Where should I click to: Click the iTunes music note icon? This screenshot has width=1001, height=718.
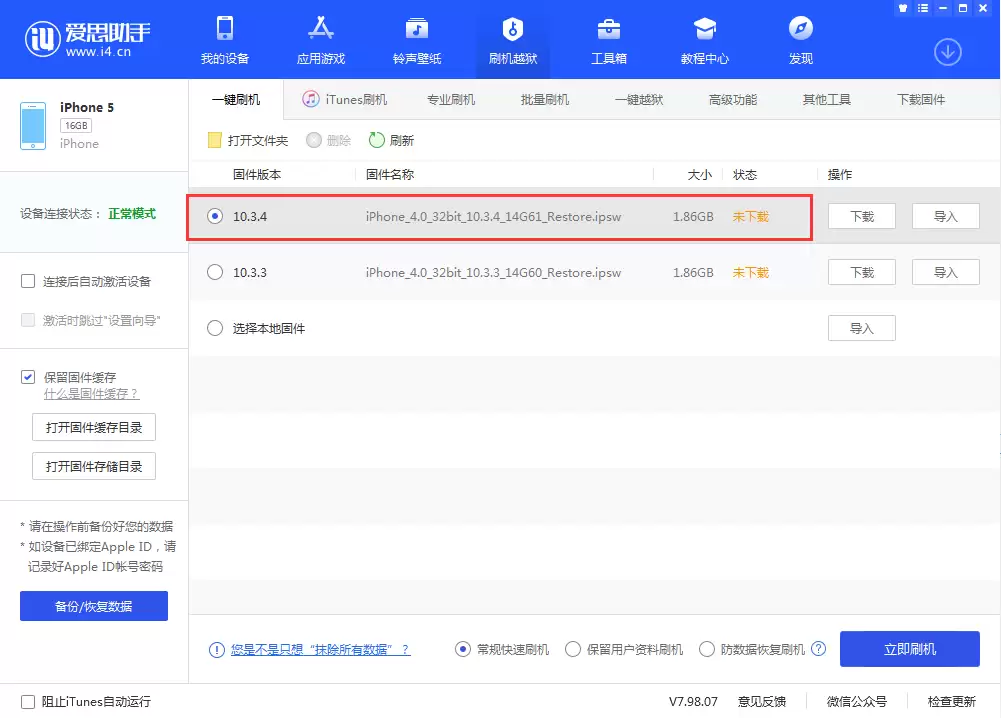click(311, 99)
